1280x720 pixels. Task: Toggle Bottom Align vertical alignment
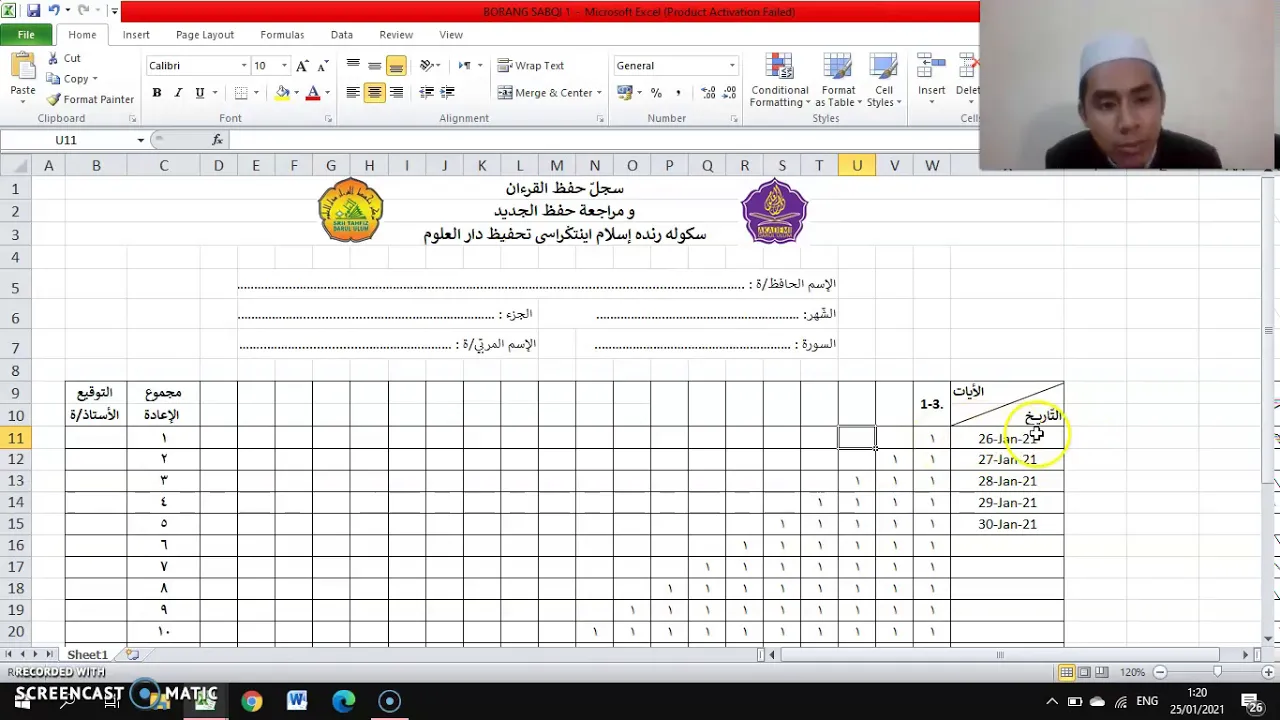pos(396,65)
